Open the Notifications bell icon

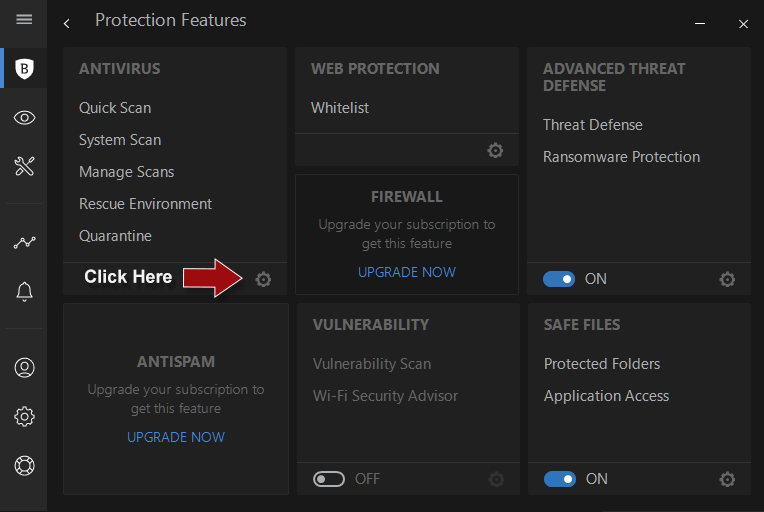25,291
